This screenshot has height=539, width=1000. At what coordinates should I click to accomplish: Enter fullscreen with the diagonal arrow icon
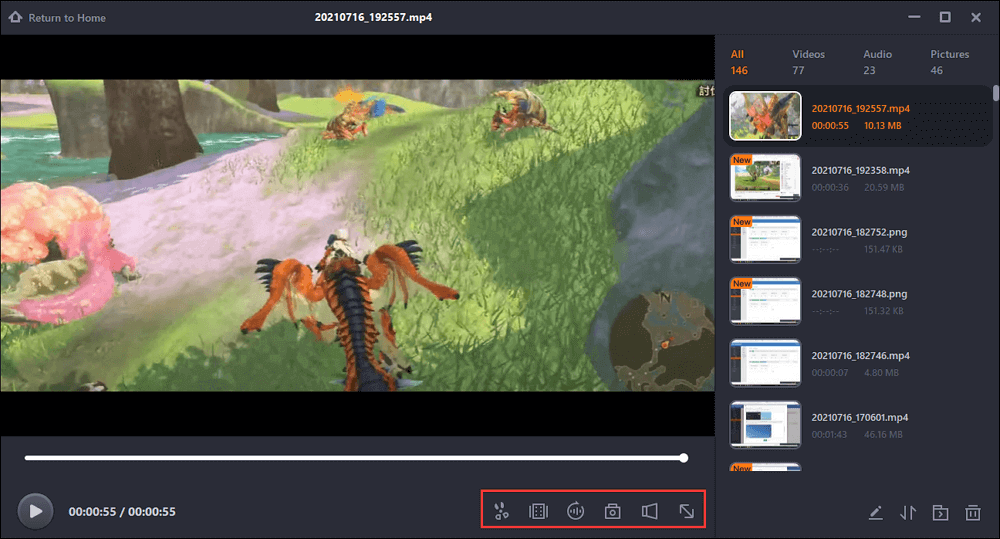pyautogui.click(x=687, y=511)
